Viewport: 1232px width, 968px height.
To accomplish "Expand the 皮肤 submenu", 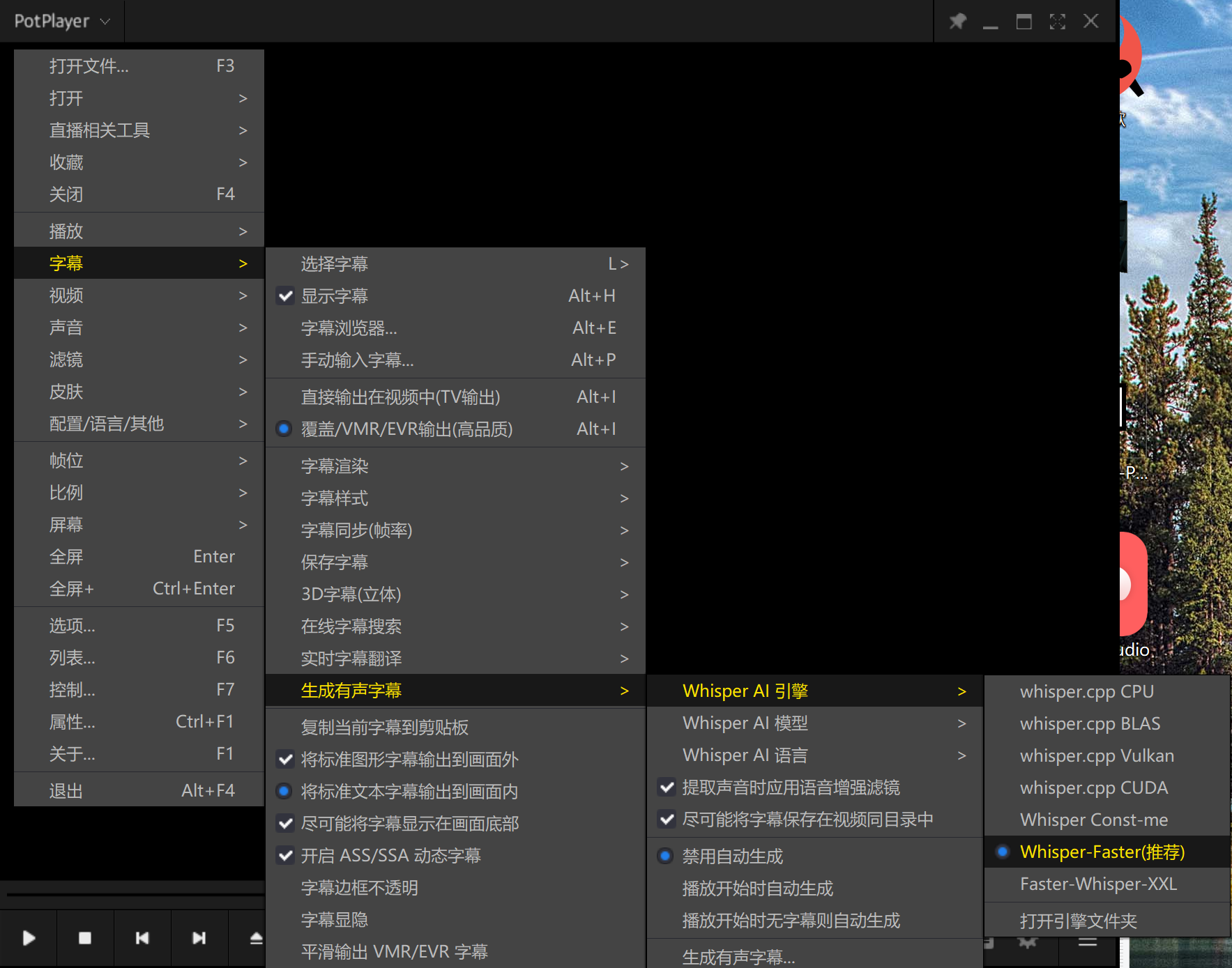I will click(139, 392).
